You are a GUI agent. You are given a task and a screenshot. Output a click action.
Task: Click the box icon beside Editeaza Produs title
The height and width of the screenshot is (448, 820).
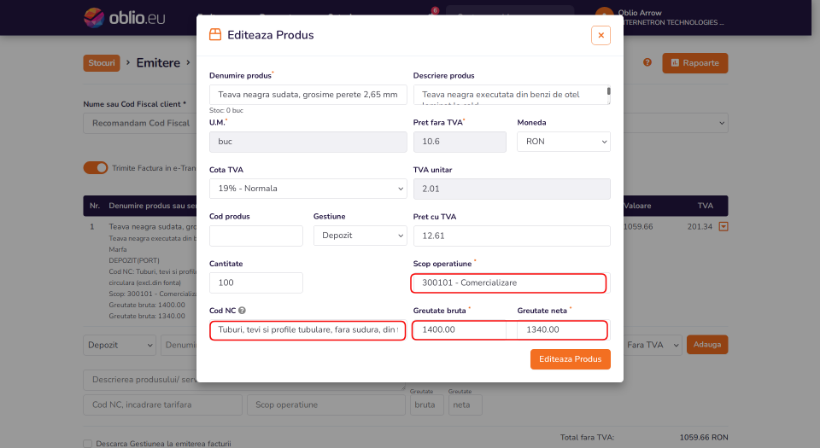pyautogui.click(x=215, y=35)
